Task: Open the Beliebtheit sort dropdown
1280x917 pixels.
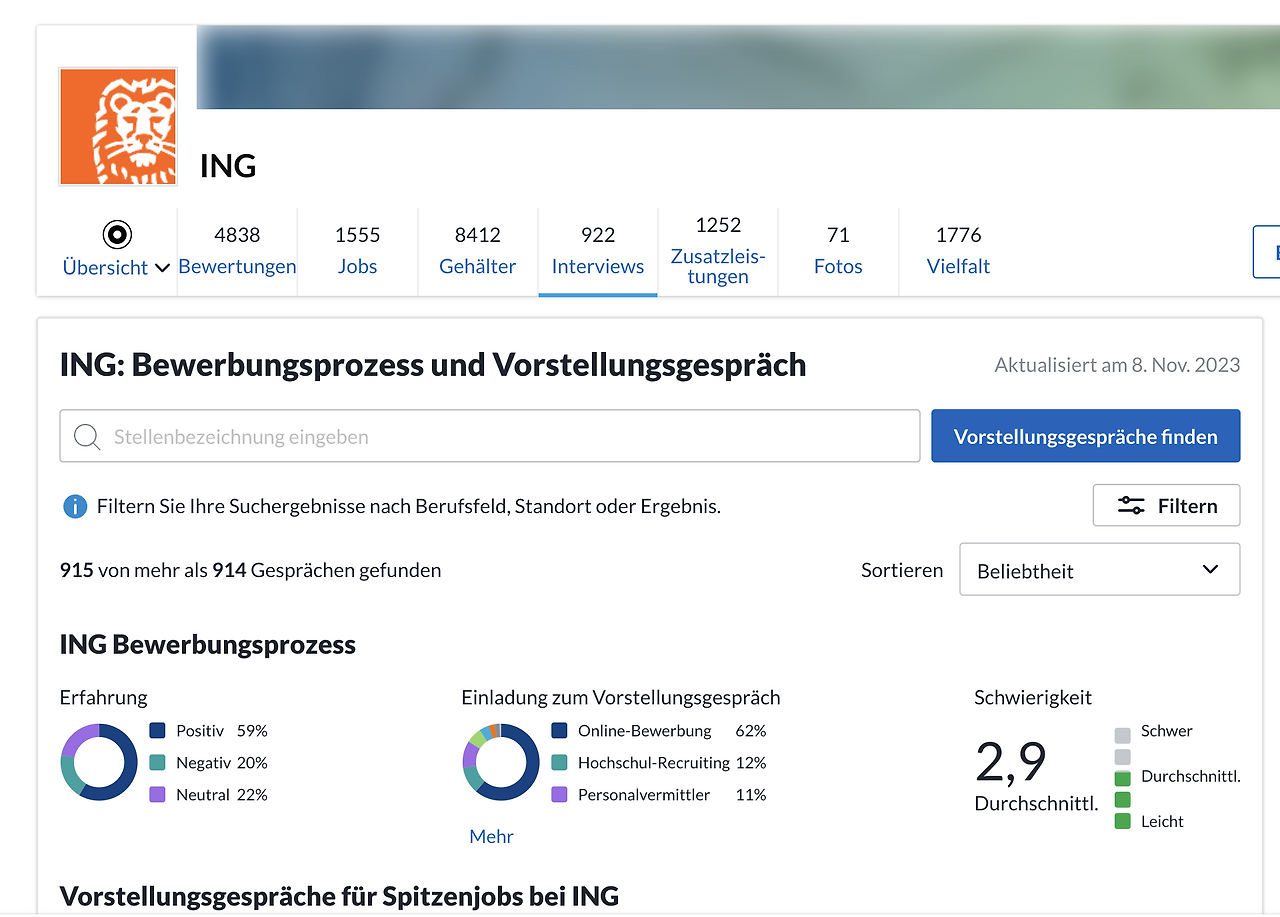Action: (x=1099, y=570)
